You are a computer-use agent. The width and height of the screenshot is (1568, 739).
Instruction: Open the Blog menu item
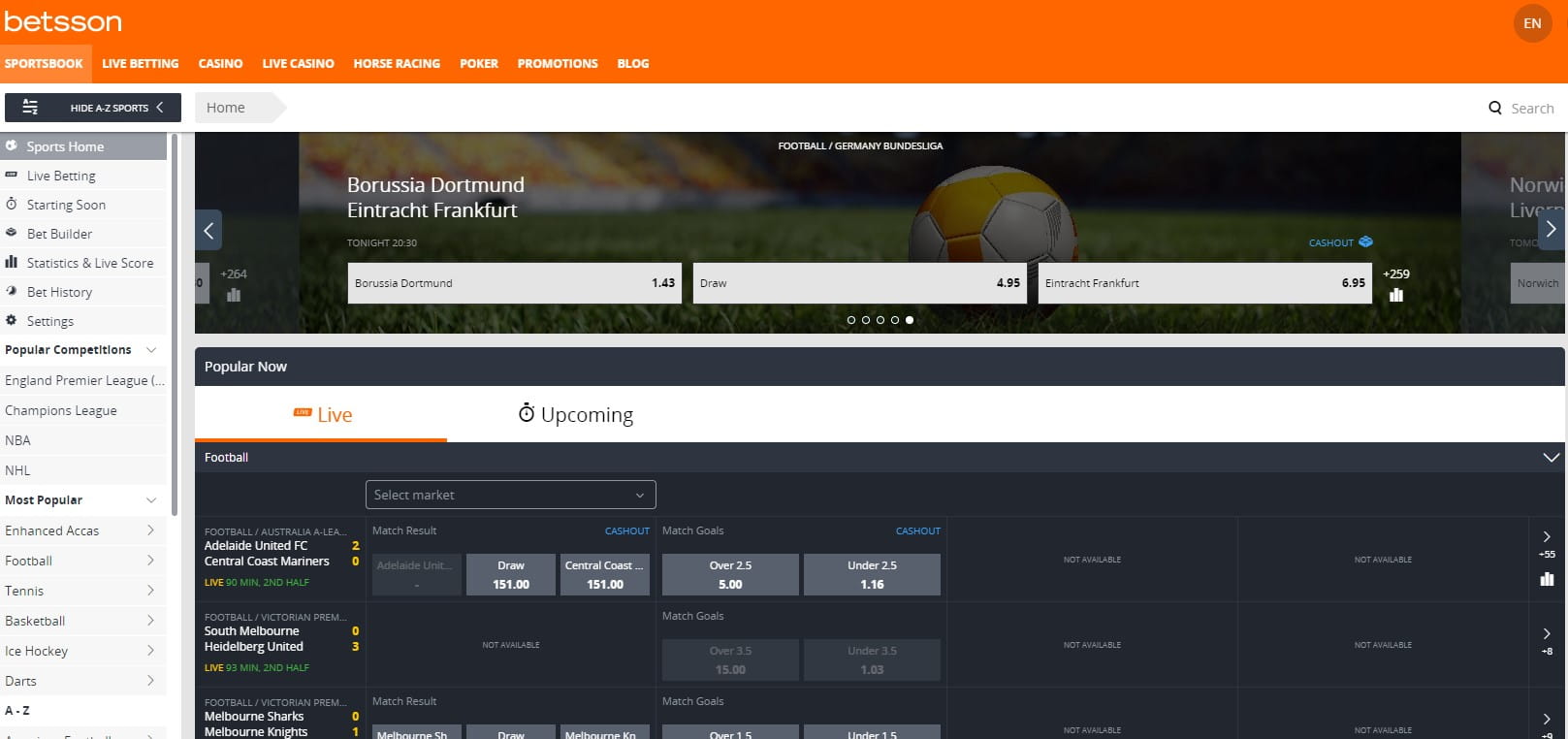tap(633, 64)
